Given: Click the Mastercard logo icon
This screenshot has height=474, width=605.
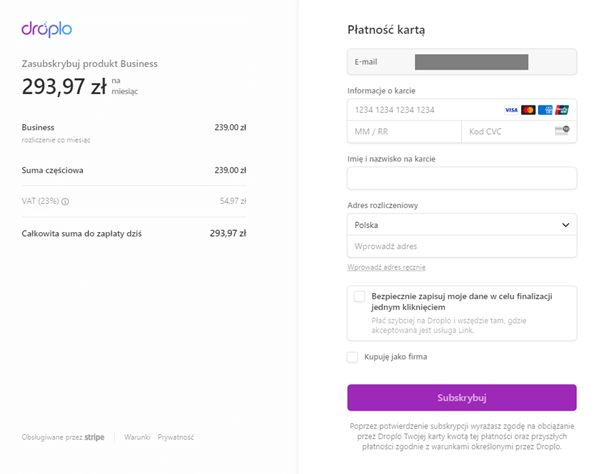Looking at the screenshot, I should 528,110.
